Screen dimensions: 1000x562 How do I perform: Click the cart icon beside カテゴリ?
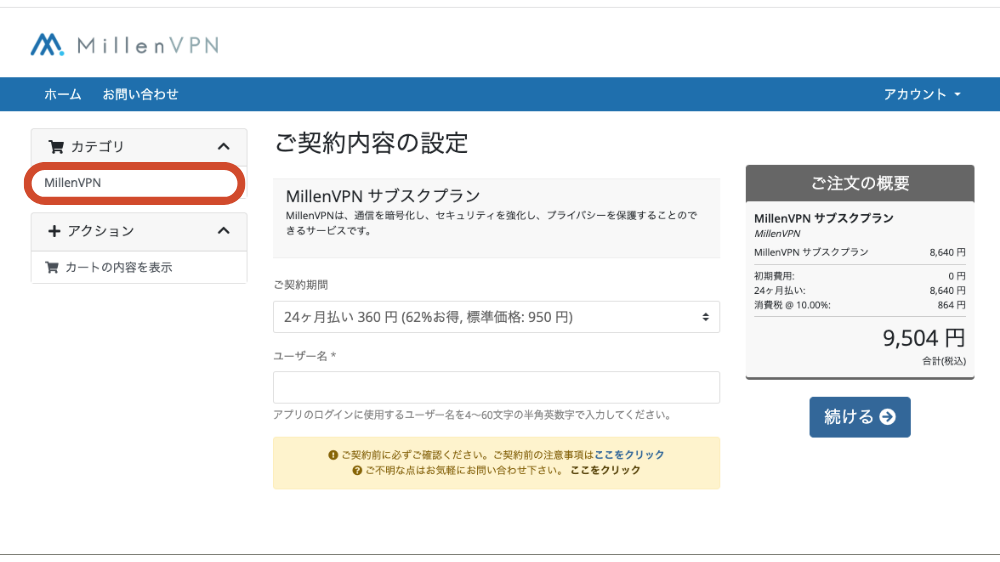pyautogui.click(x=56, y=147)
